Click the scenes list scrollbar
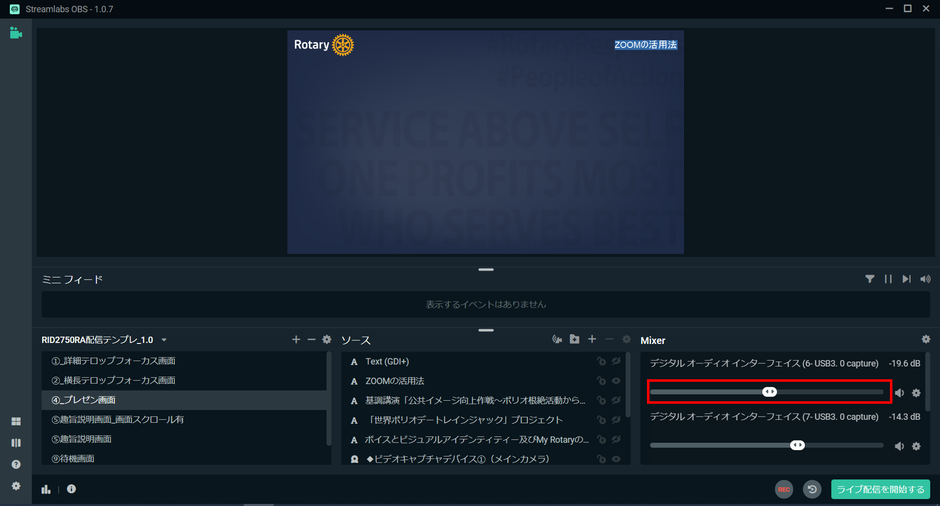The height and width of the screenshot is (506, 940). tap(329, 399)
